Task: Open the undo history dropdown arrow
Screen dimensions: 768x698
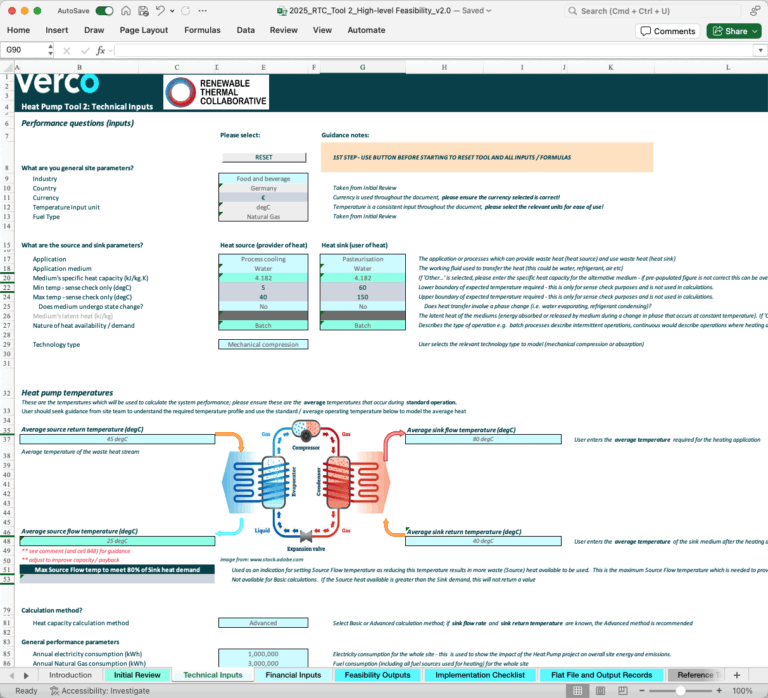Action: tap(172, 11)
